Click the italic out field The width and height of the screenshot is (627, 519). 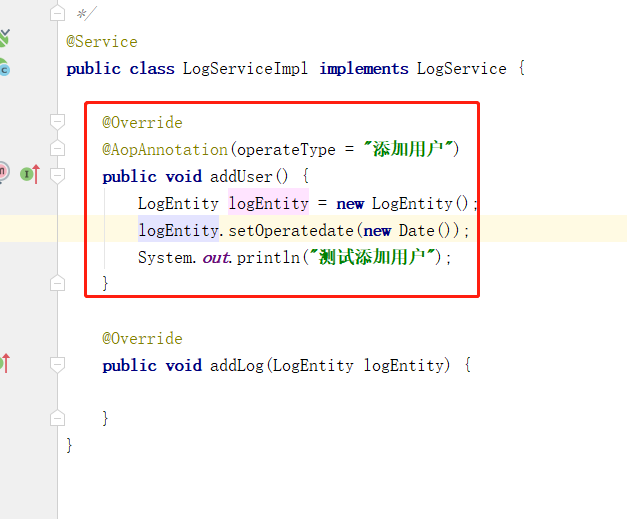tap(216, 258)
